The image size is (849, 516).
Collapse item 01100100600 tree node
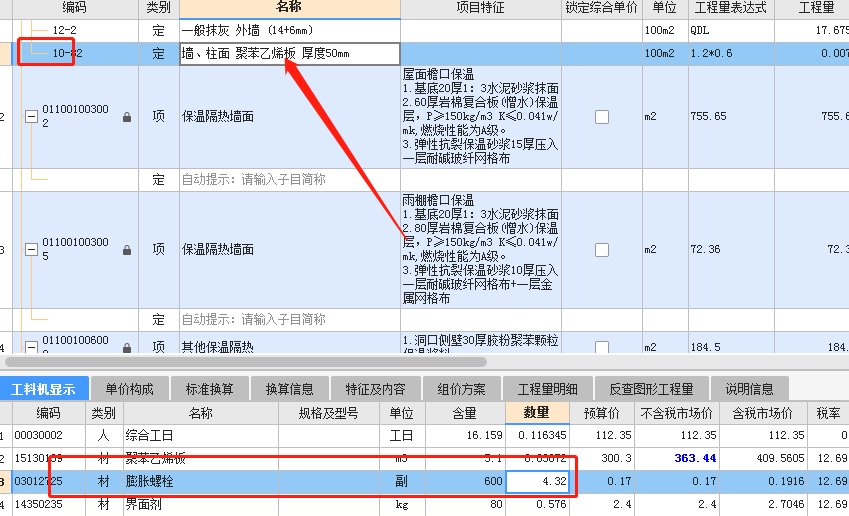tap(31, 347)
